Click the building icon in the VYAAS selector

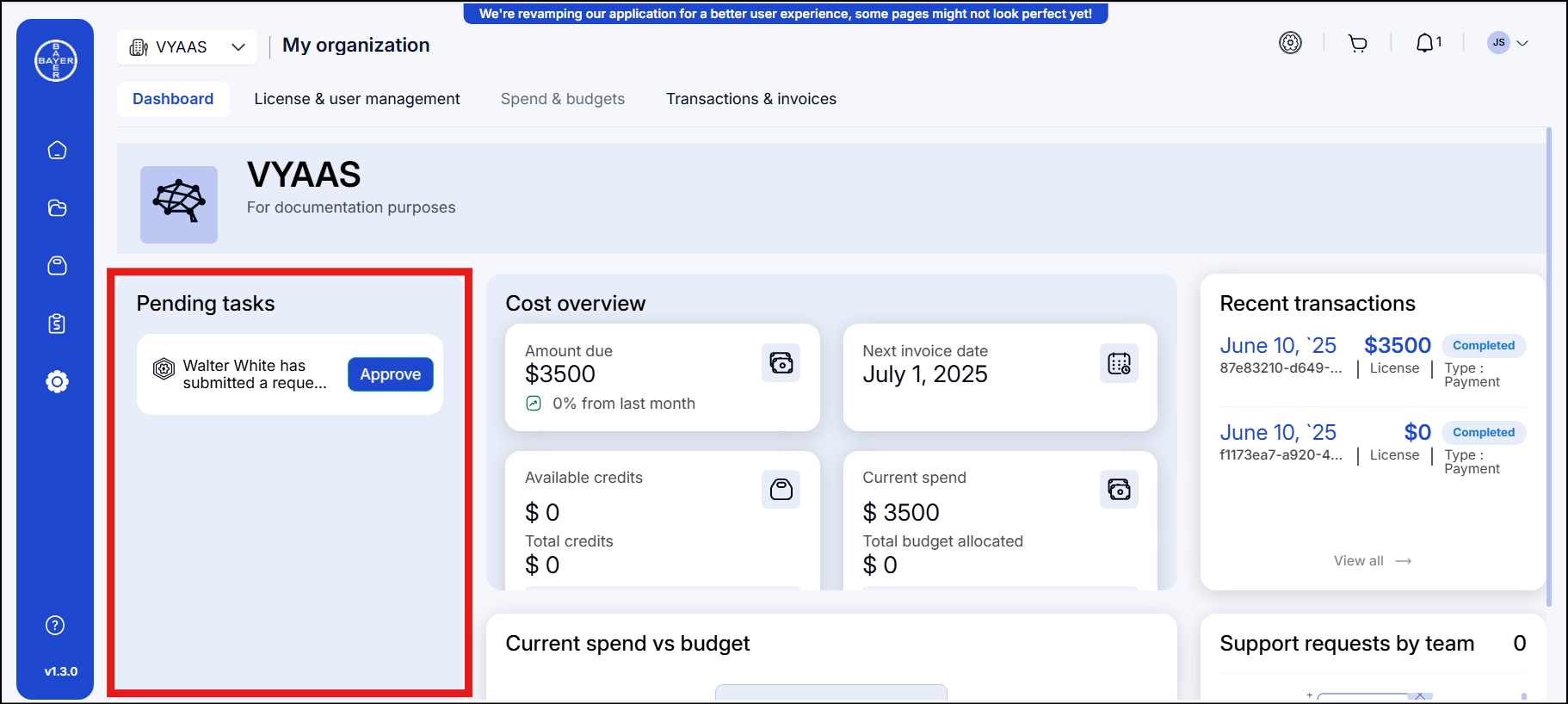139,47
